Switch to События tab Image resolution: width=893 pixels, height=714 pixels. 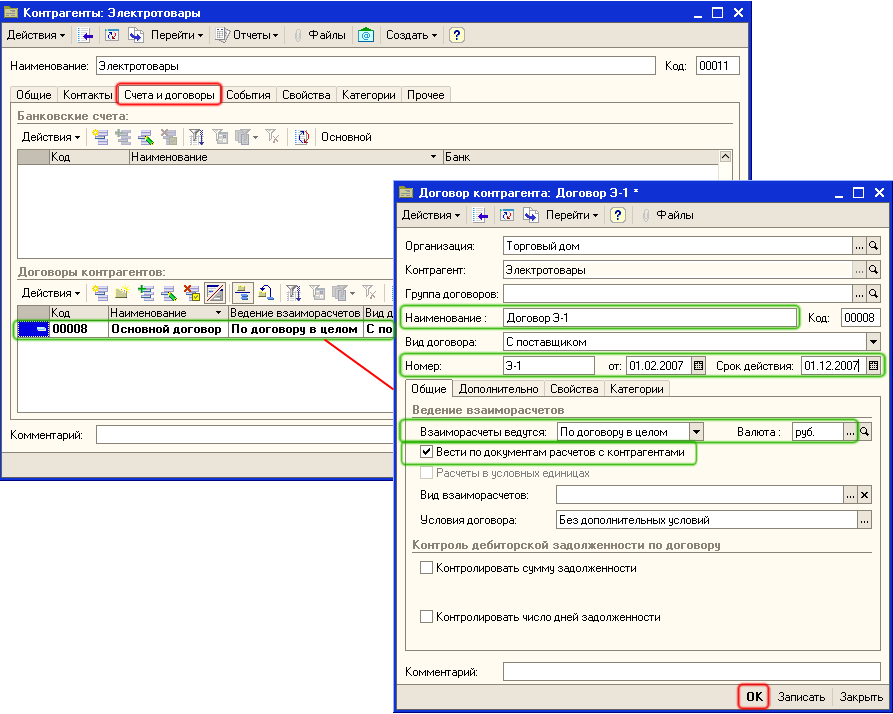[248, 95]
